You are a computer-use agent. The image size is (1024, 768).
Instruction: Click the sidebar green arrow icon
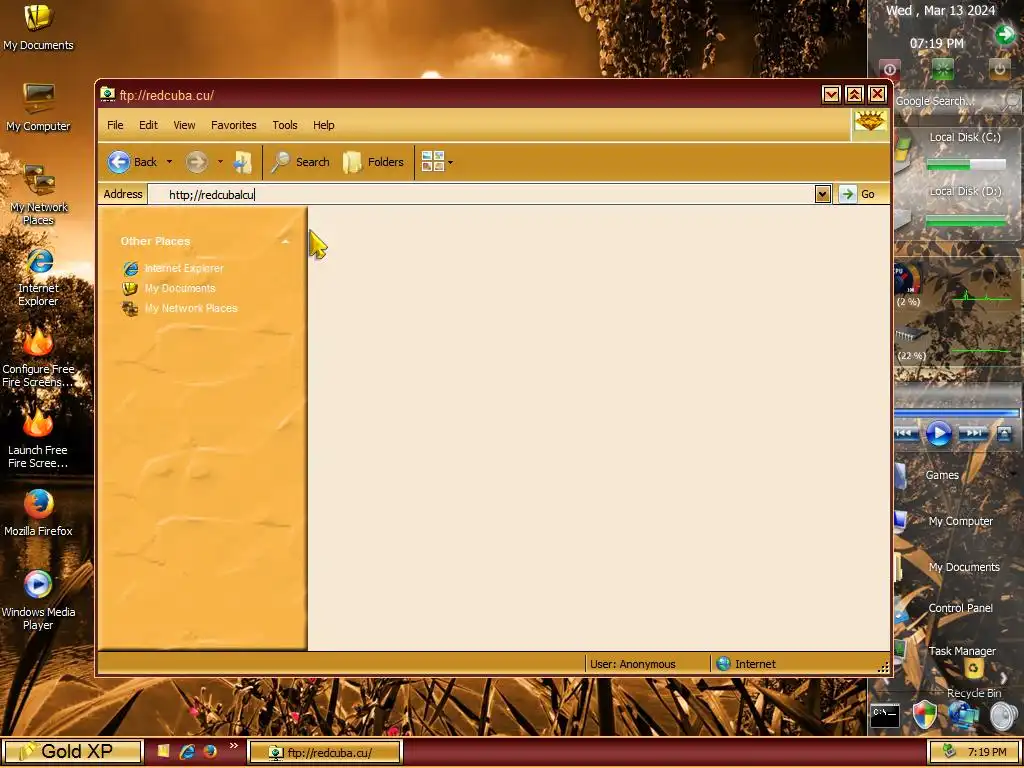1004,34
